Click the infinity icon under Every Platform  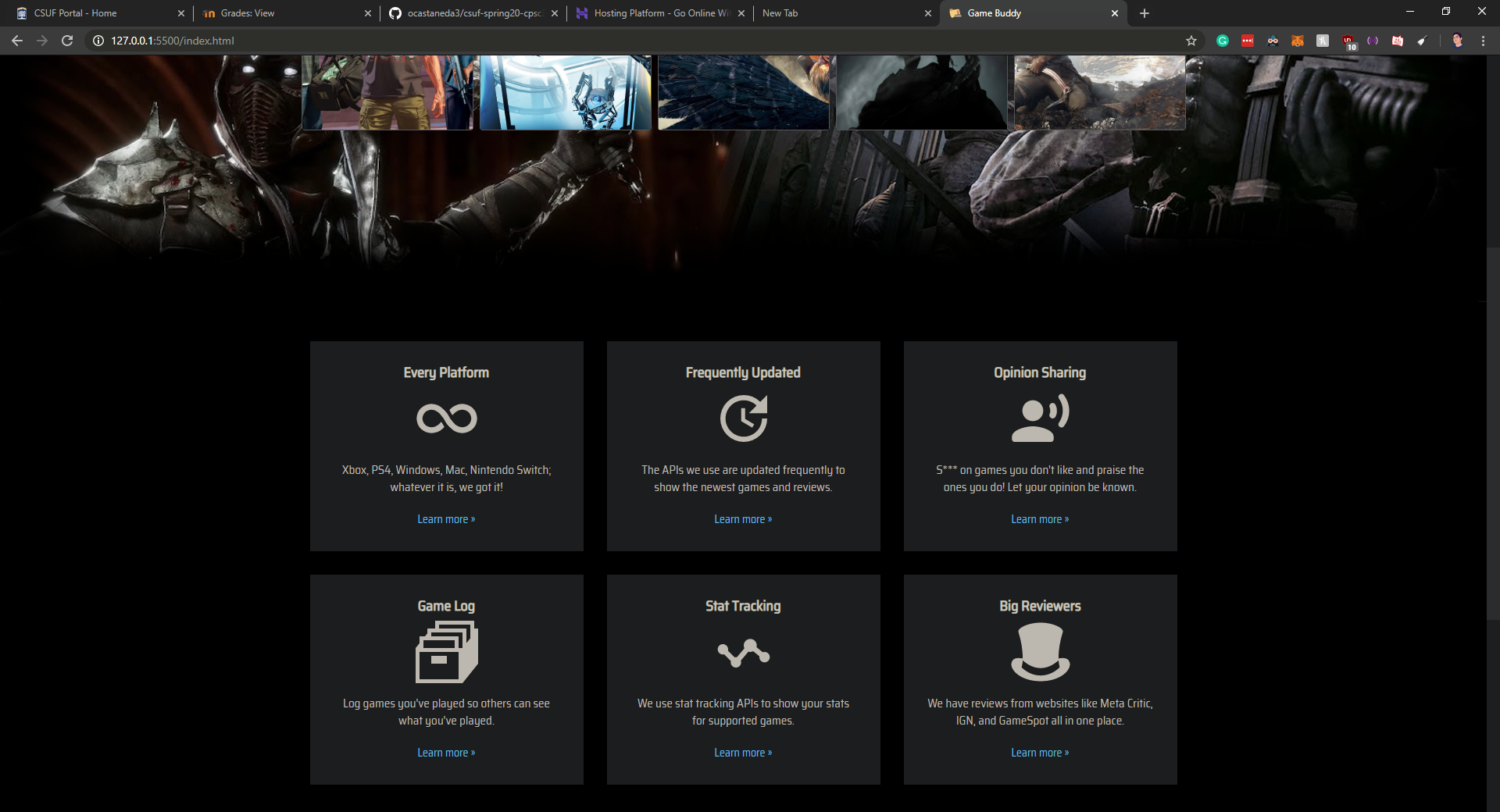click(x=446, y=418)
